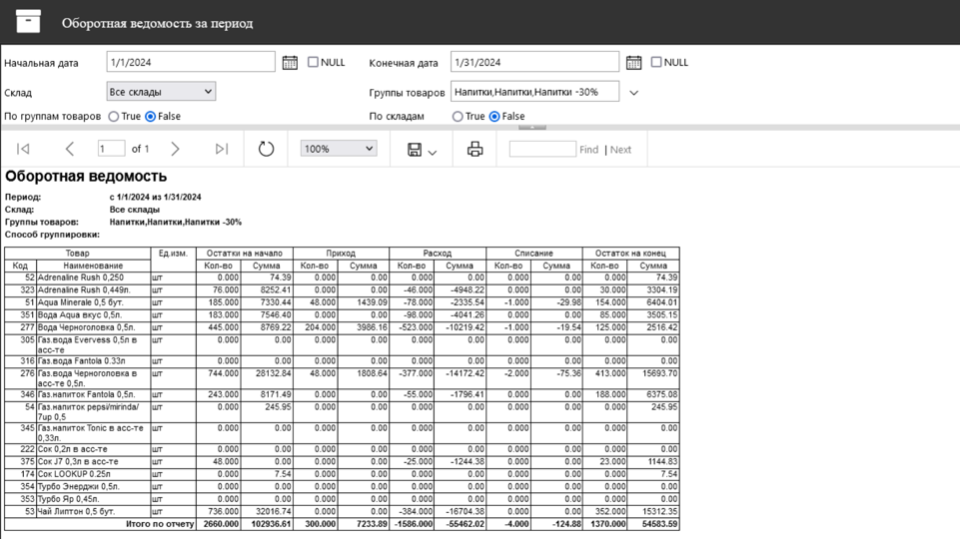
Task: Click the current page number field
Action: 110,149
